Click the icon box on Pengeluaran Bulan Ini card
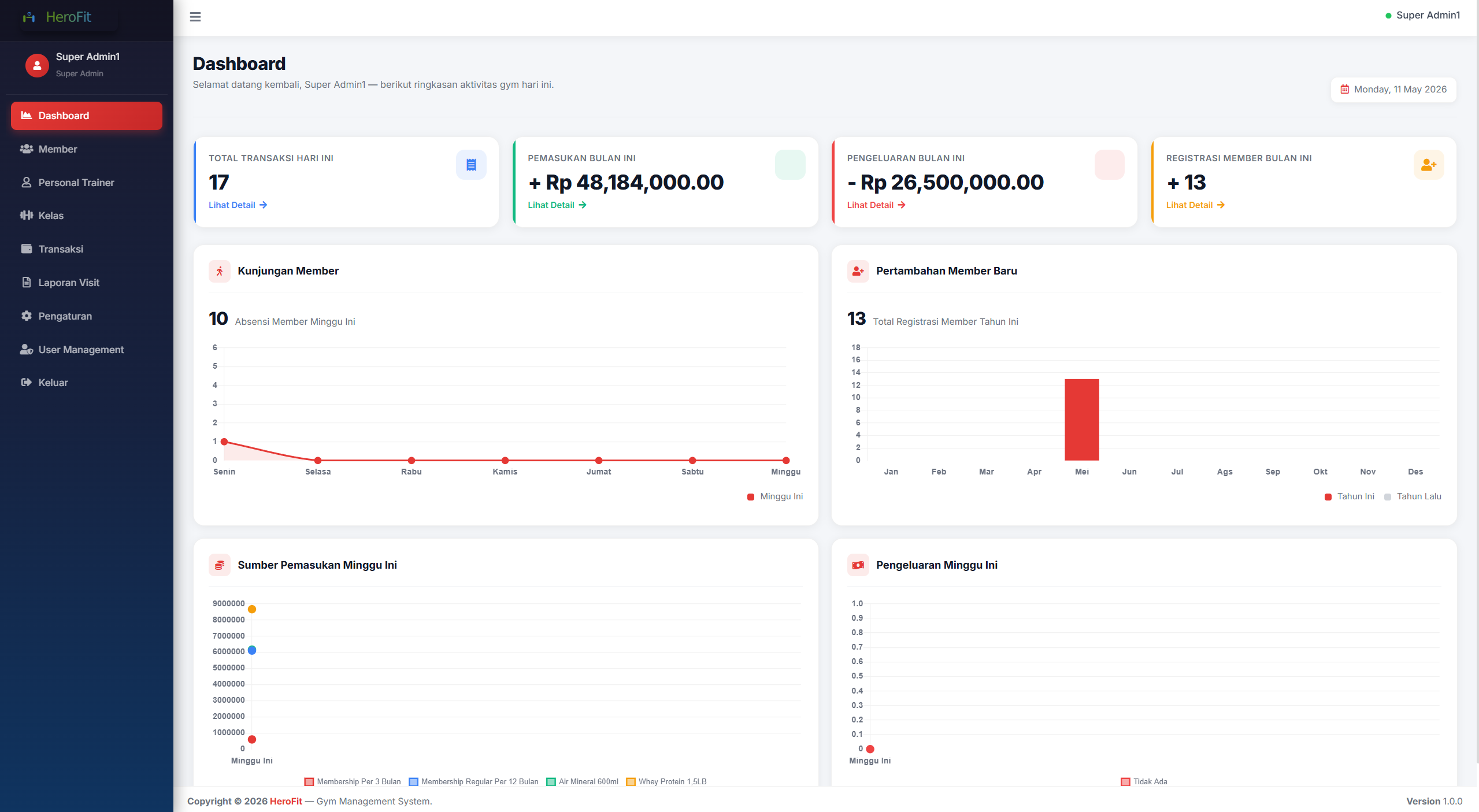 (x=1109, y=165)
